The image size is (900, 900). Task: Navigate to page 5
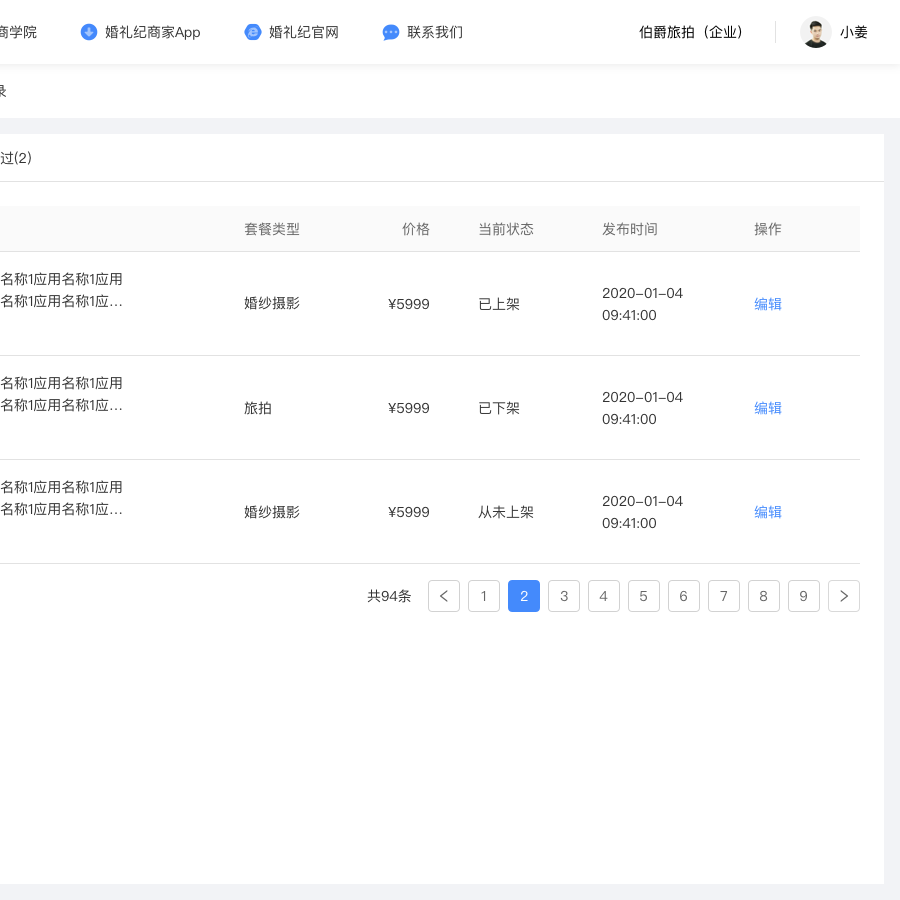(644, 596)
